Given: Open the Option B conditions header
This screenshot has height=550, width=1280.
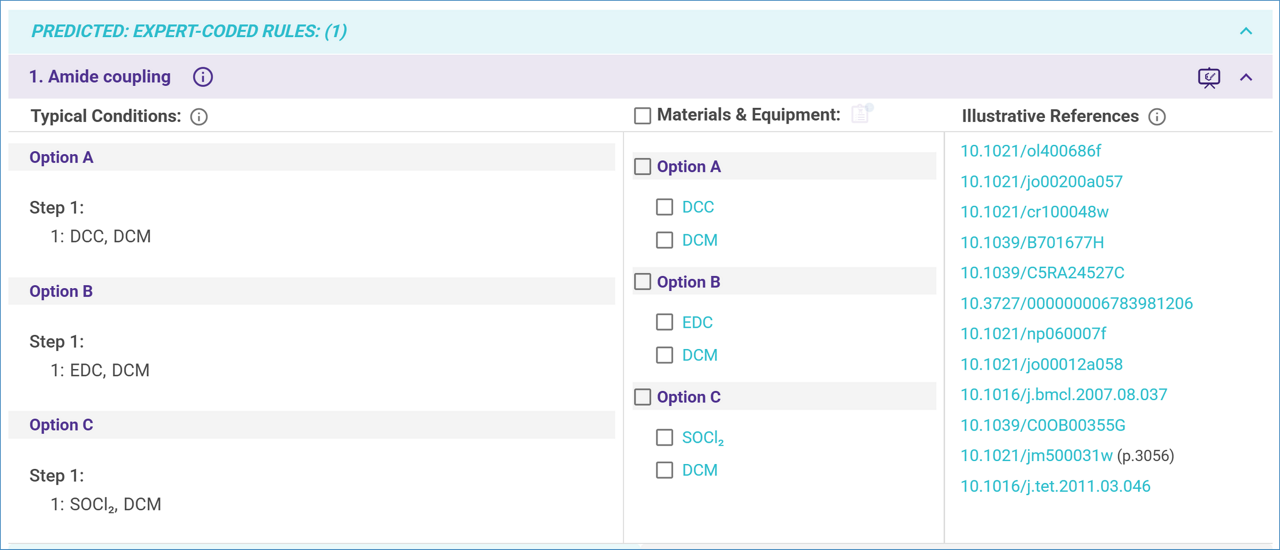Looking at the screenshot, I should tap(62, 291).
